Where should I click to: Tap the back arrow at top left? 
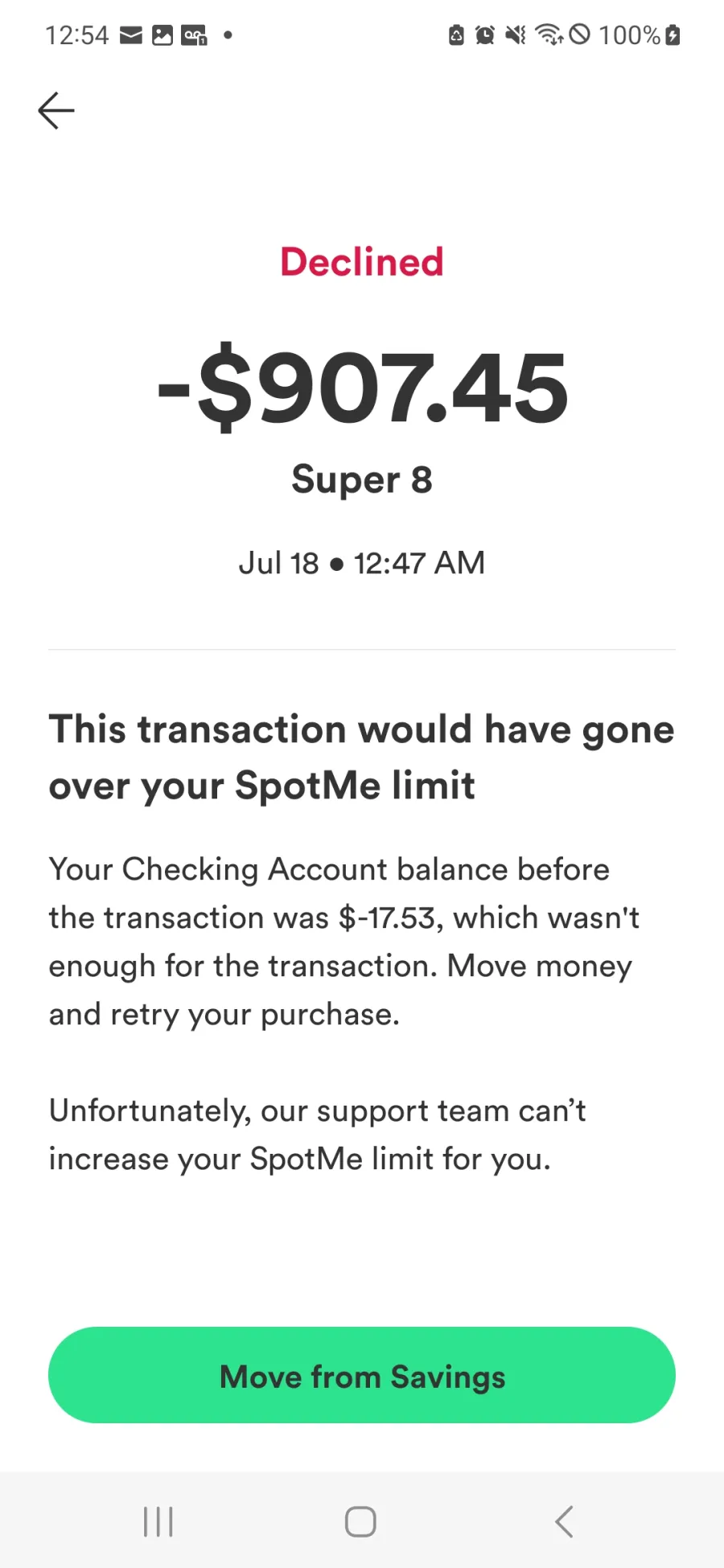pyautogui.click(x=56, y=110)
